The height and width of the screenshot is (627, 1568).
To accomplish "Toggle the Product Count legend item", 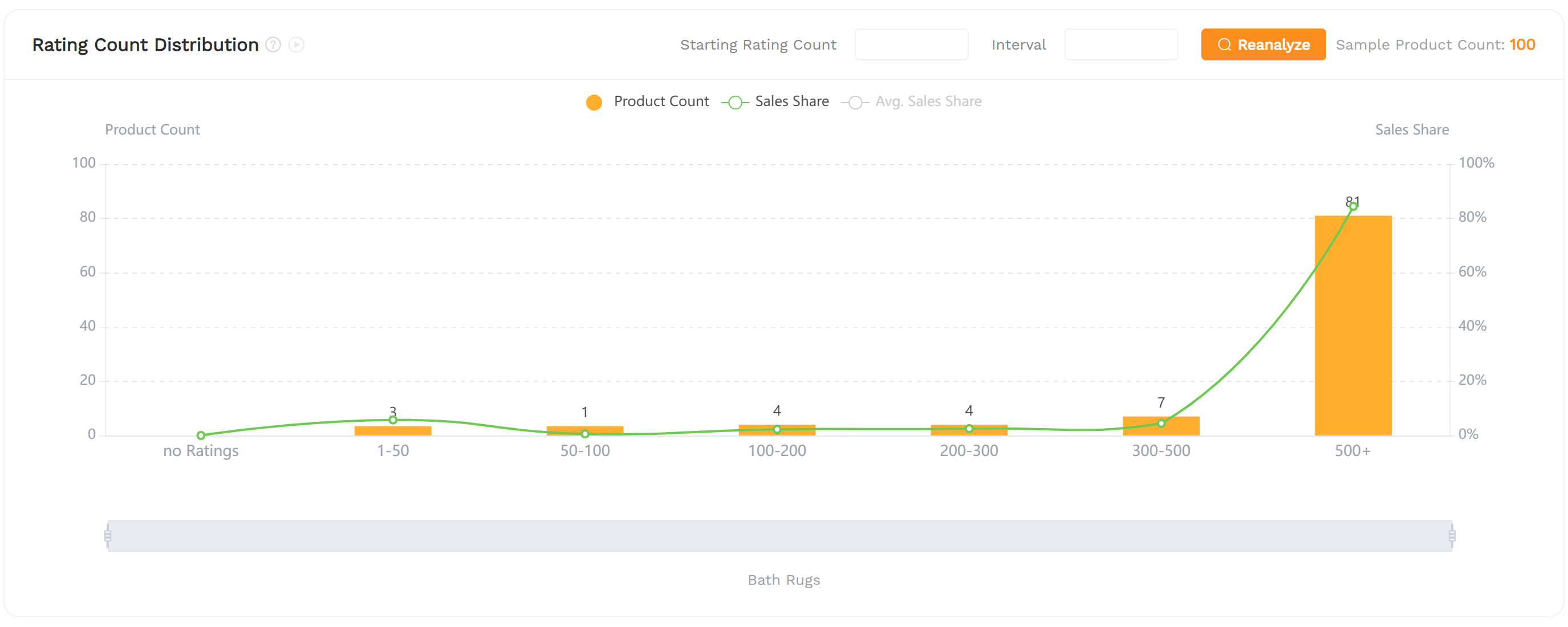I will click(x=647, y=101).
